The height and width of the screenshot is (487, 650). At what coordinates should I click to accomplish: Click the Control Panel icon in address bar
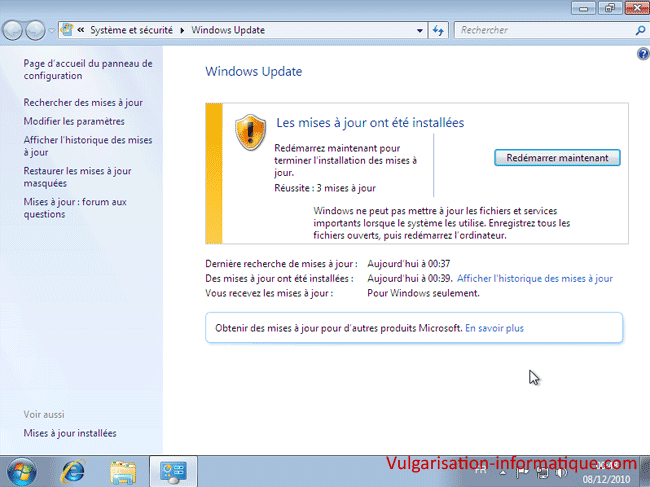coord(67,30)
